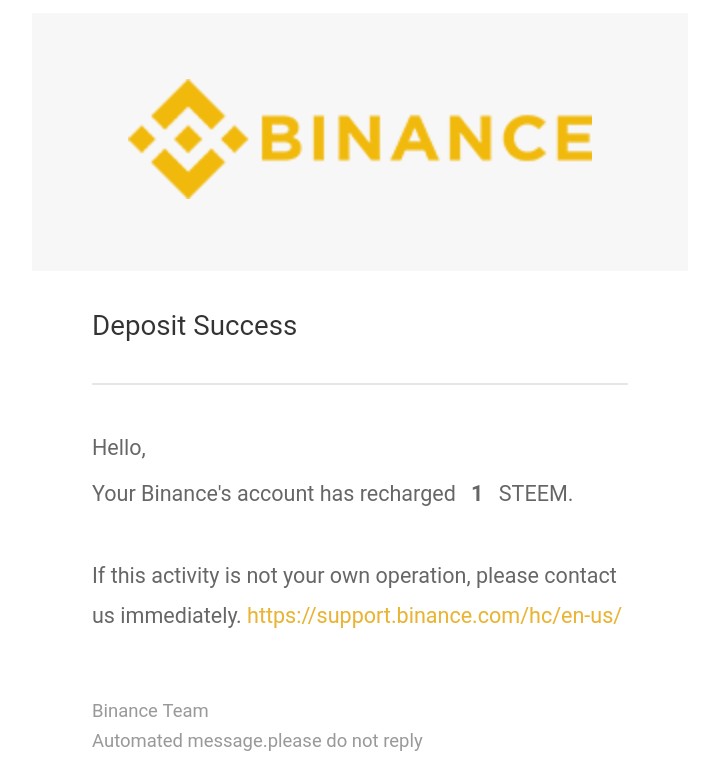Select the Deposit Success heading
720x762 pixels.
[194, 326]
